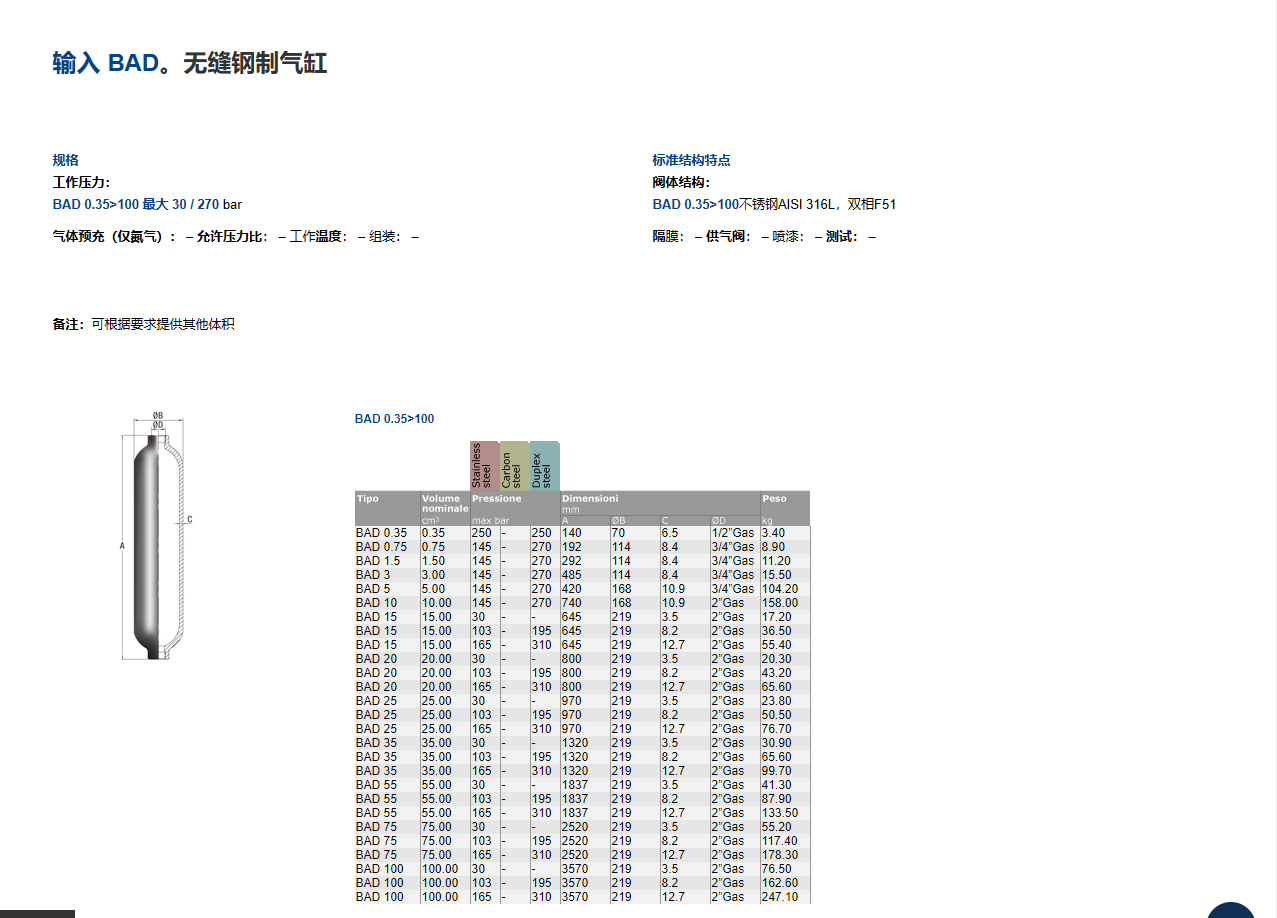Click the page title 输入 BAD。无缝钢制气缸

[x=190, y=64]
